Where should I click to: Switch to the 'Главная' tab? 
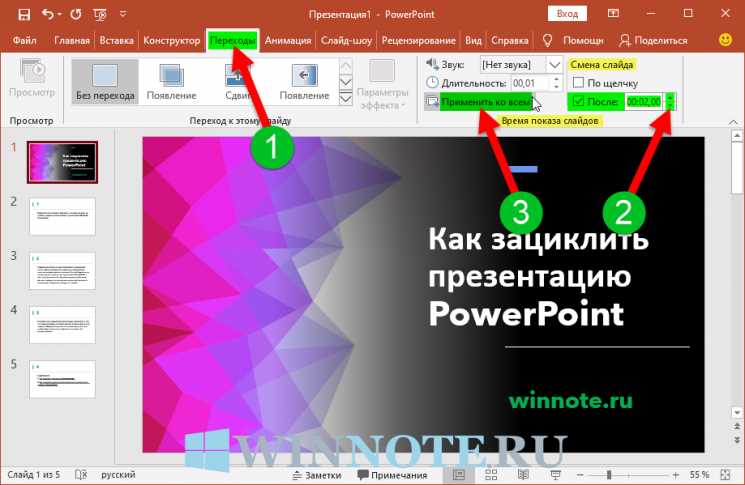pyautogui.click(x=72, y=41)
